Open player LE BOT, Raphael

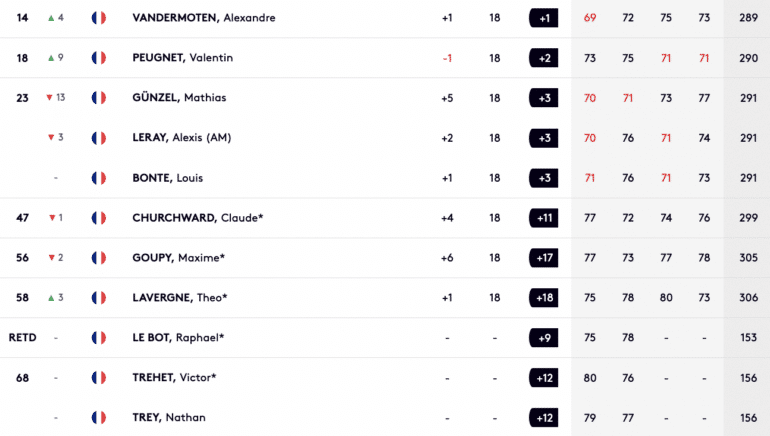(x=178, y=337)
